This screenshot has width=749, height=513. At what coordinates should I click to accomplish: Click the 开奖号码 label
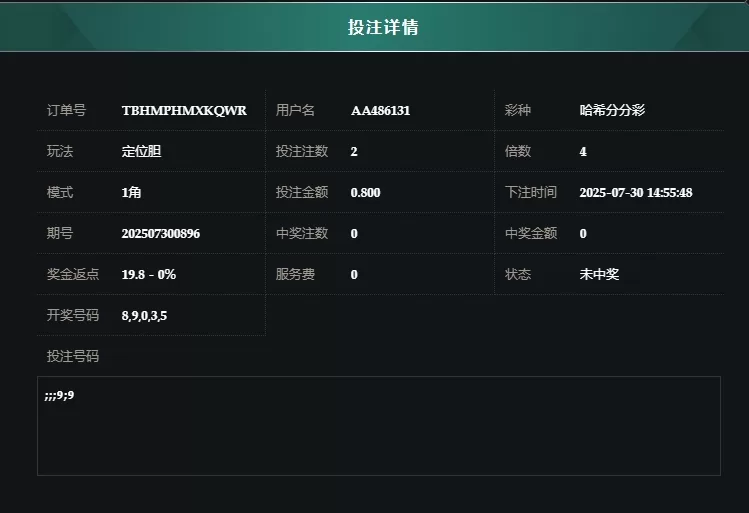73,315
